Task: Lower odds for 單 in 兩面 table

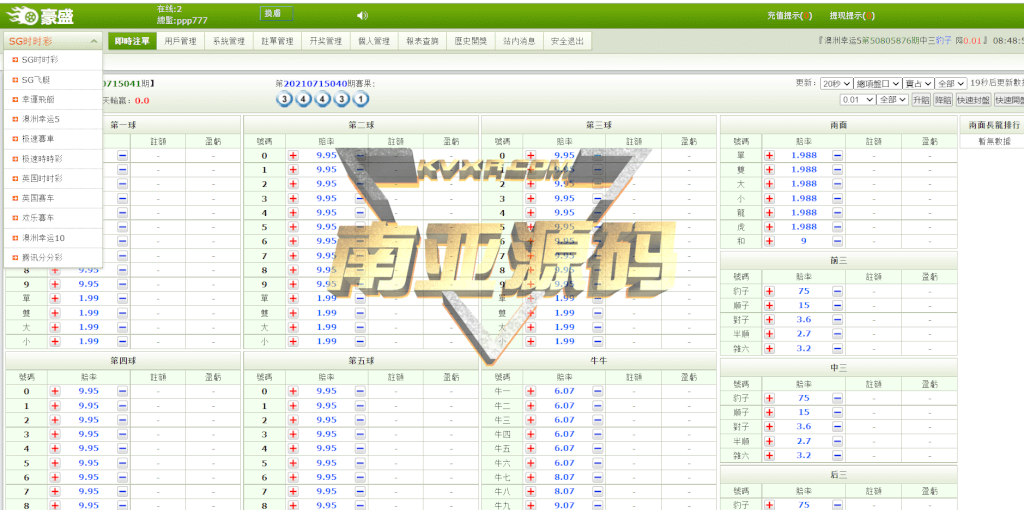Action: coord(837,155)
